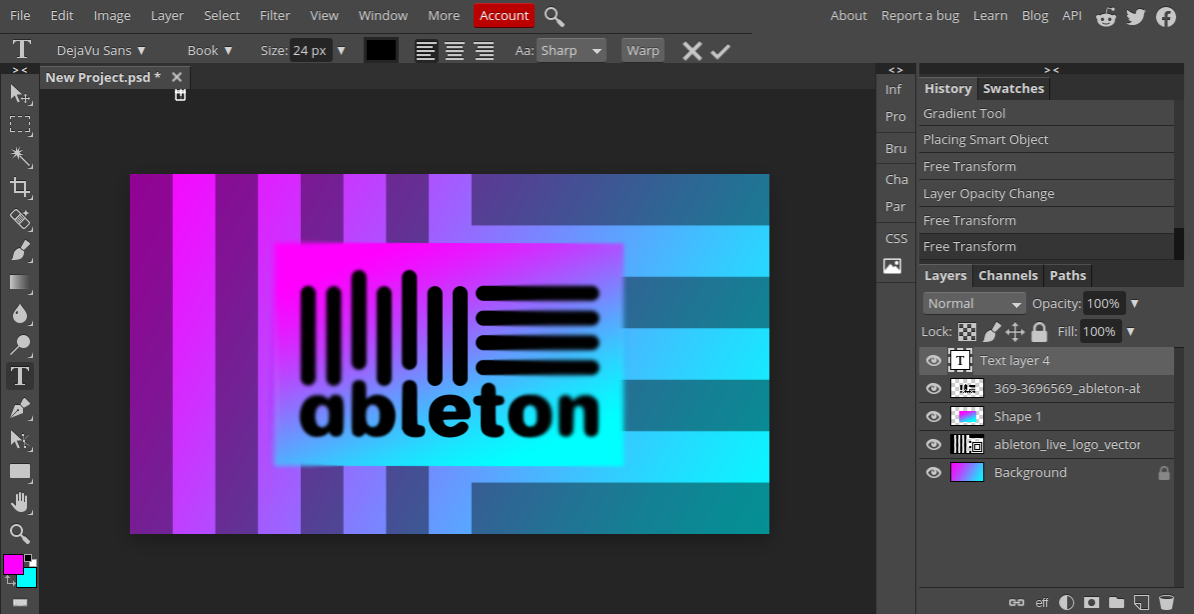Toggle the lock image pixels brush icon
This screenshot has width=1194, height=614.
(x=991, y=332)
